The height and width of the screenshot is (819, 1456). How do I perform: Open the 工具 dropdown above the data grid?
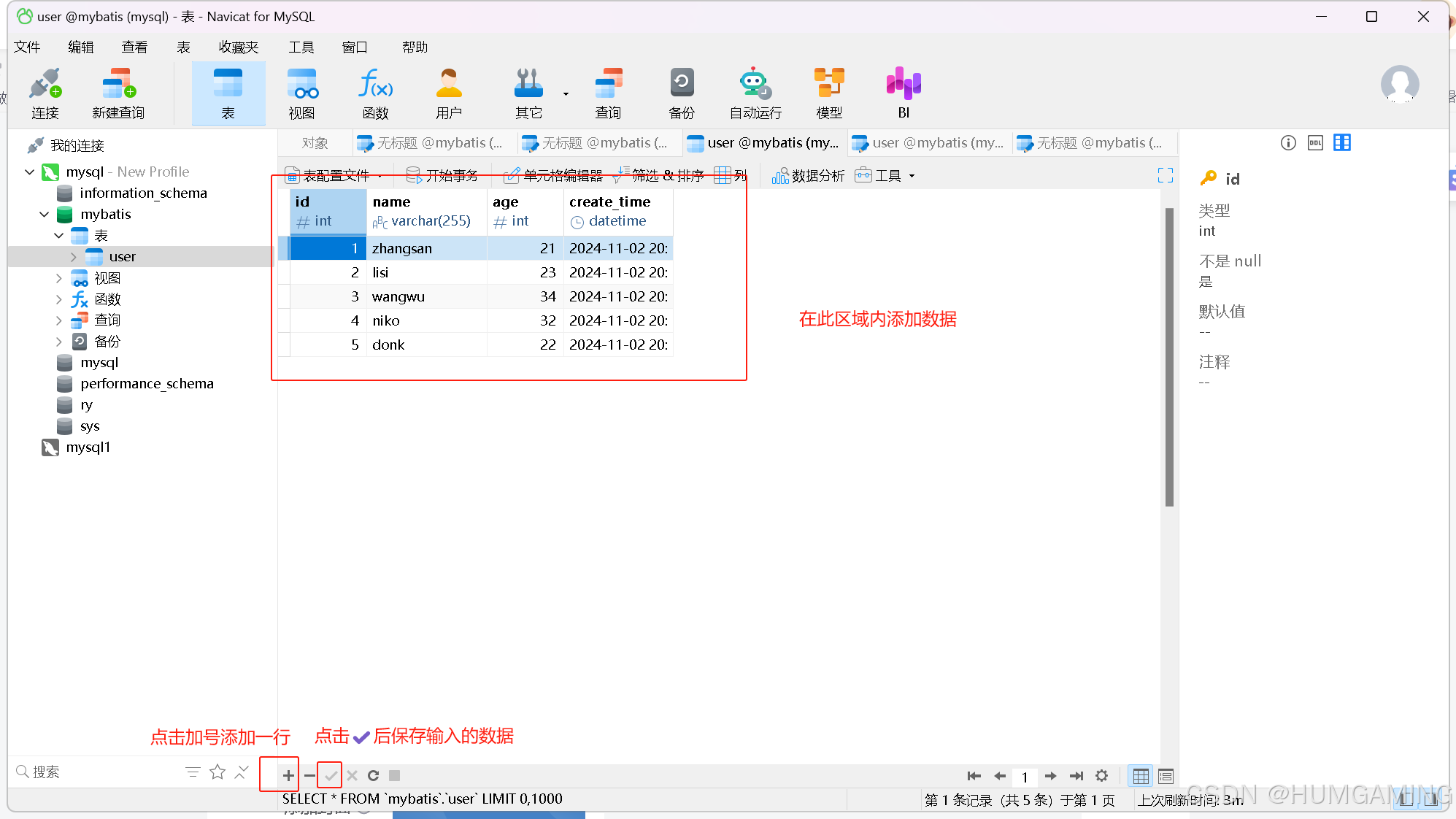point(885,175)
